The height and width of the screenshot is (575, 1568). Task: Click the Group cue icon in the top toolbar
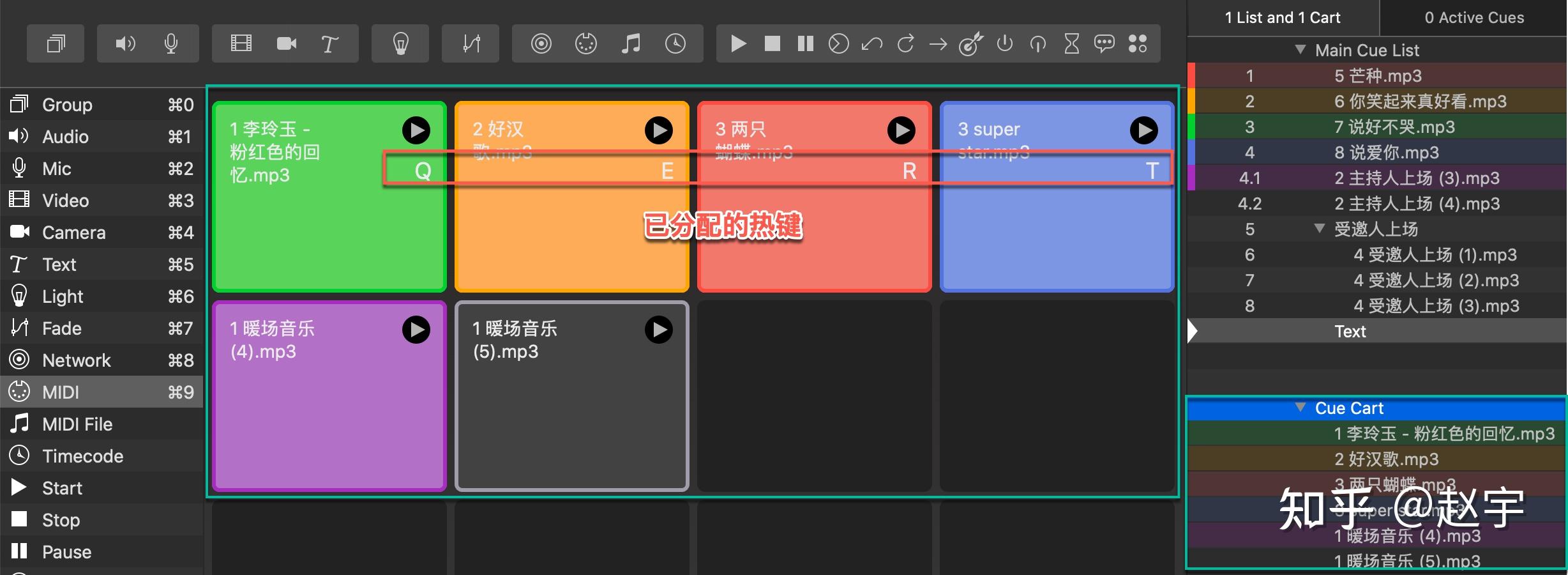[x=56, y=43]
